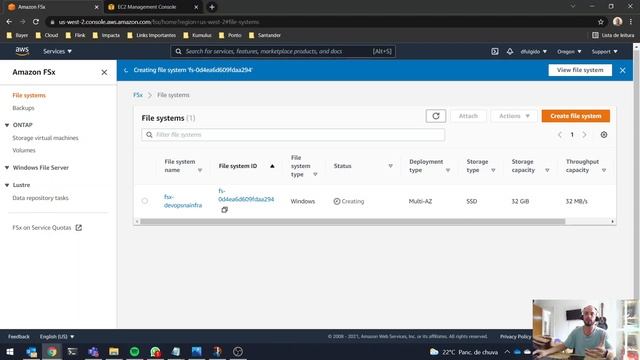Open the Windows Start menu
This screenshot has width=640, height=360.
[x=10, y=351]
